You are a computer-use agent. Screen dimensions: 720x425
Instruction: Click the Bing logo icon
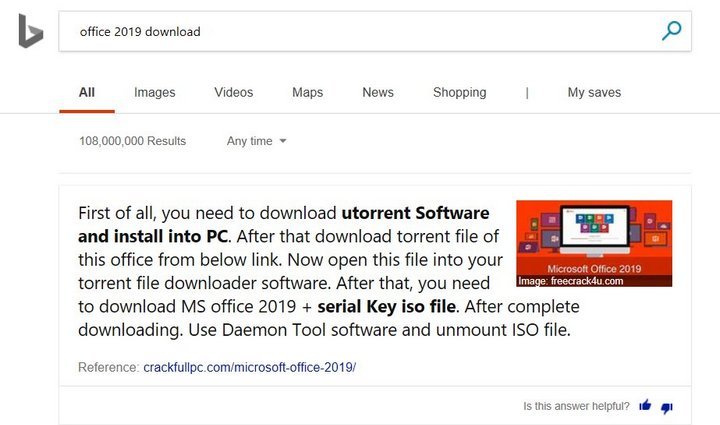tap(30, 31)
